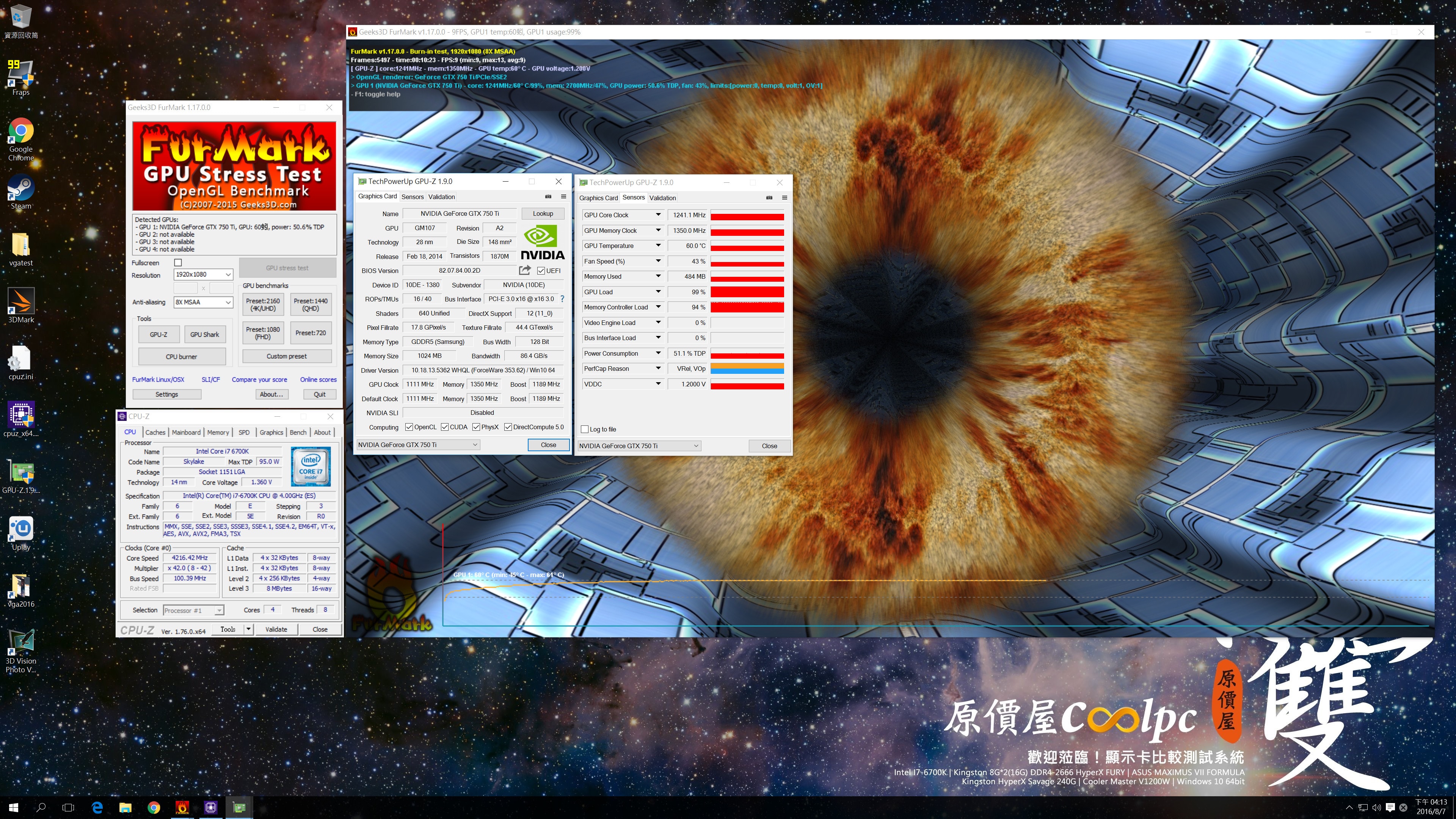The width and height of the screenshot is (1456, 819).
Task: Toggle the OpenCL checkbox
Action: (x=409, y=427)
